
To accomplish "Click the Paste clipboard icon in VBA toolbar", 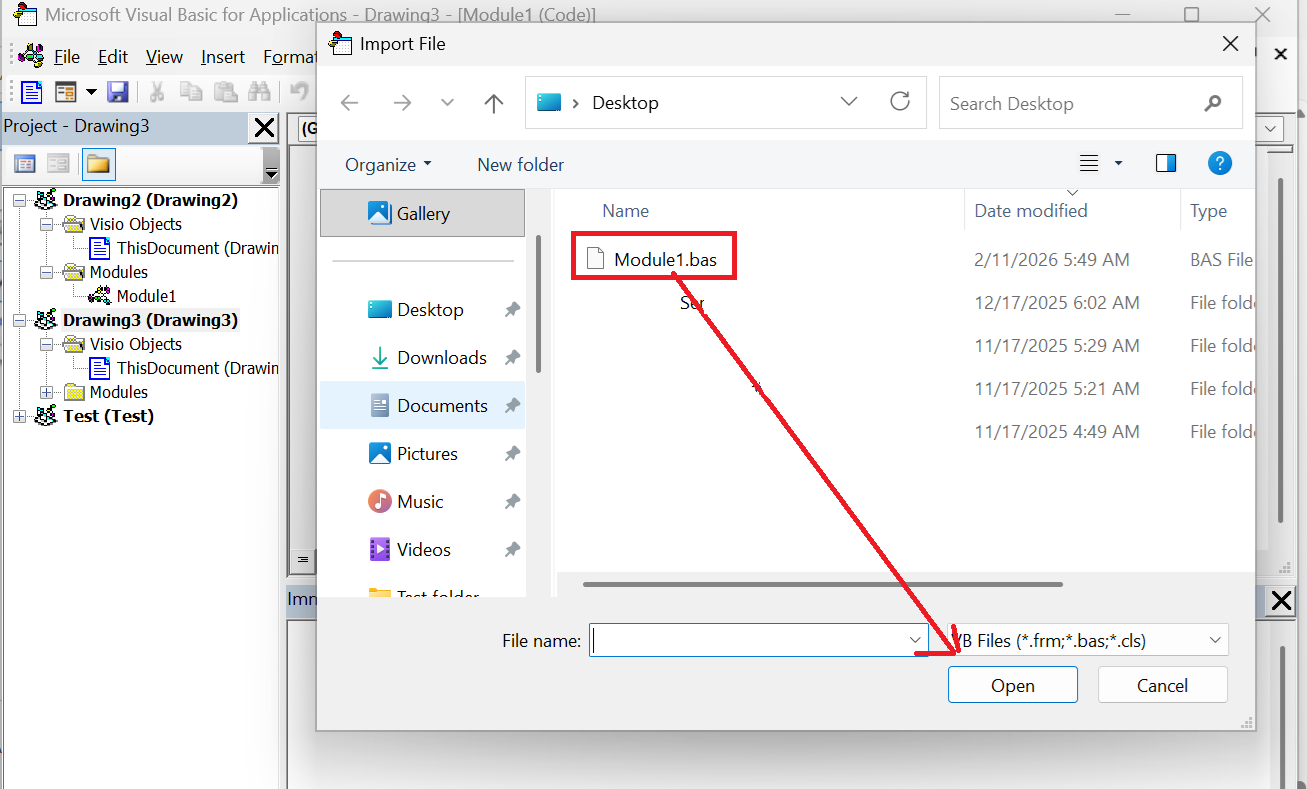I will pos(226,92).
